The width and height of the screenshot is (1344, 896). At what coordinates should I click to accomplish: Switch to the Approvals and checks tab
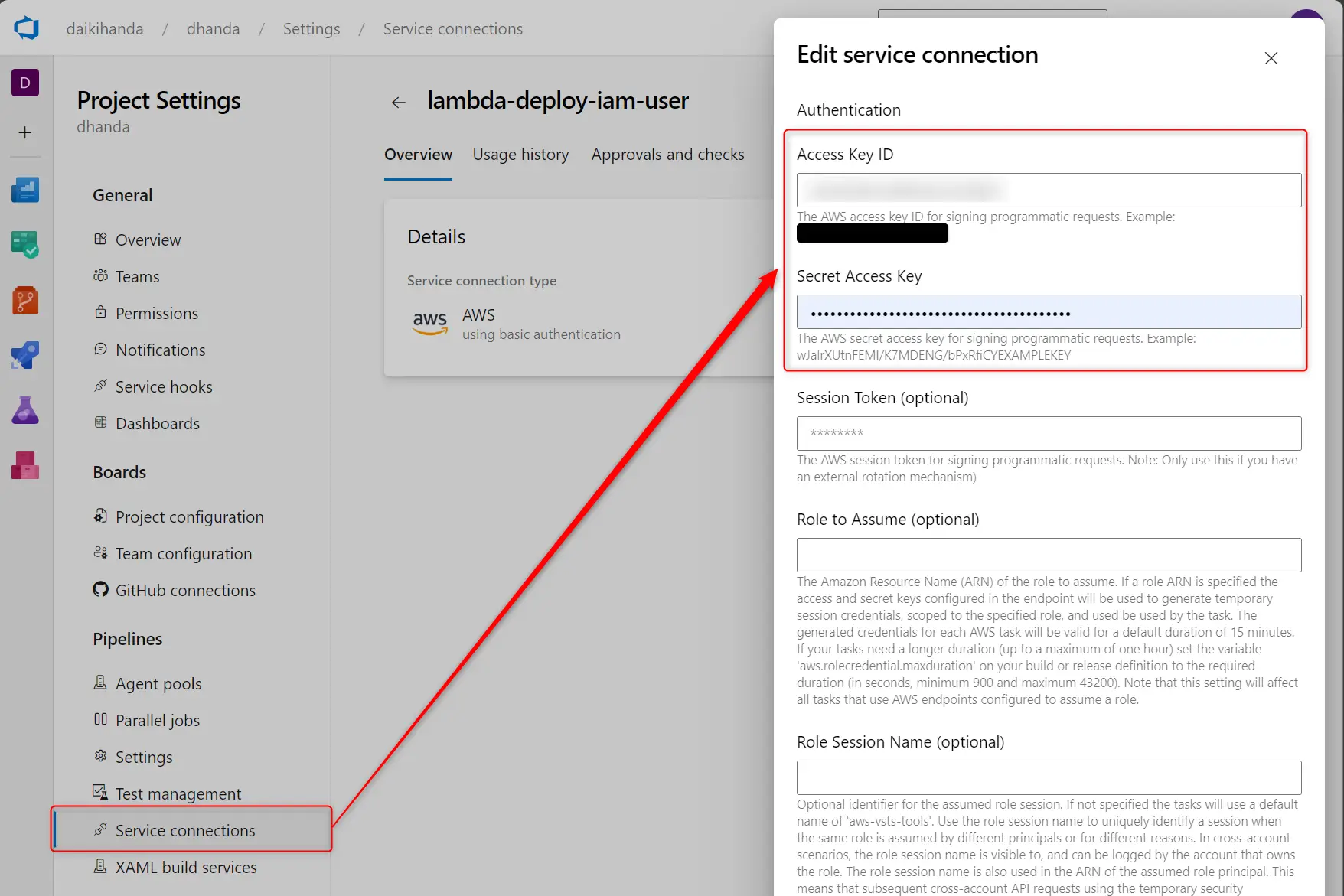(667, 155)
